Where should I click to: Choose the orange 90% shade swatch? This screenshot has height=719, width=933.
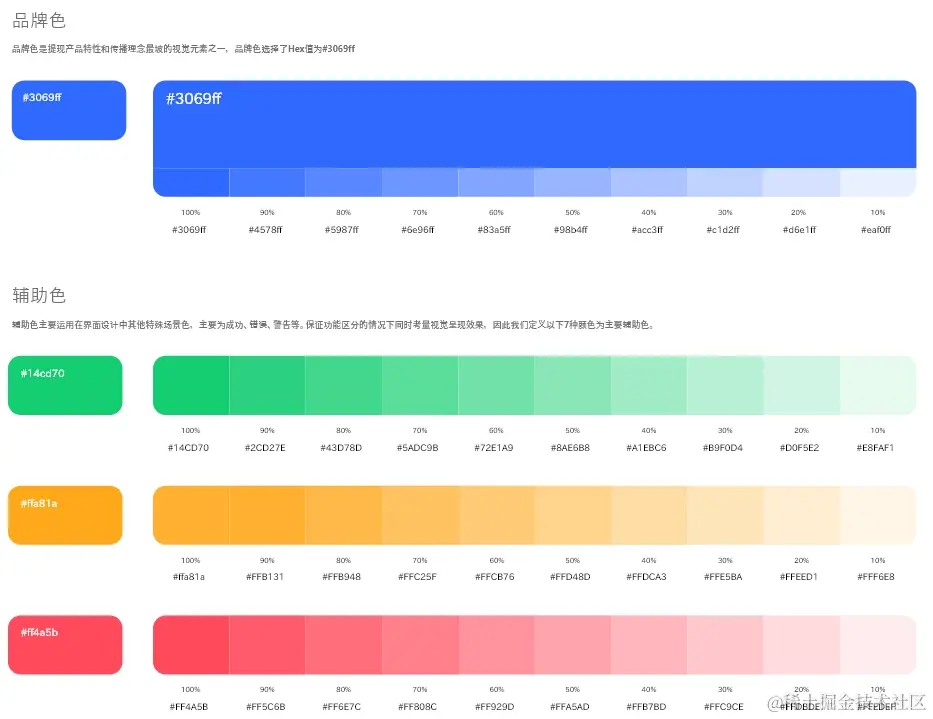[x=267, y=515]
